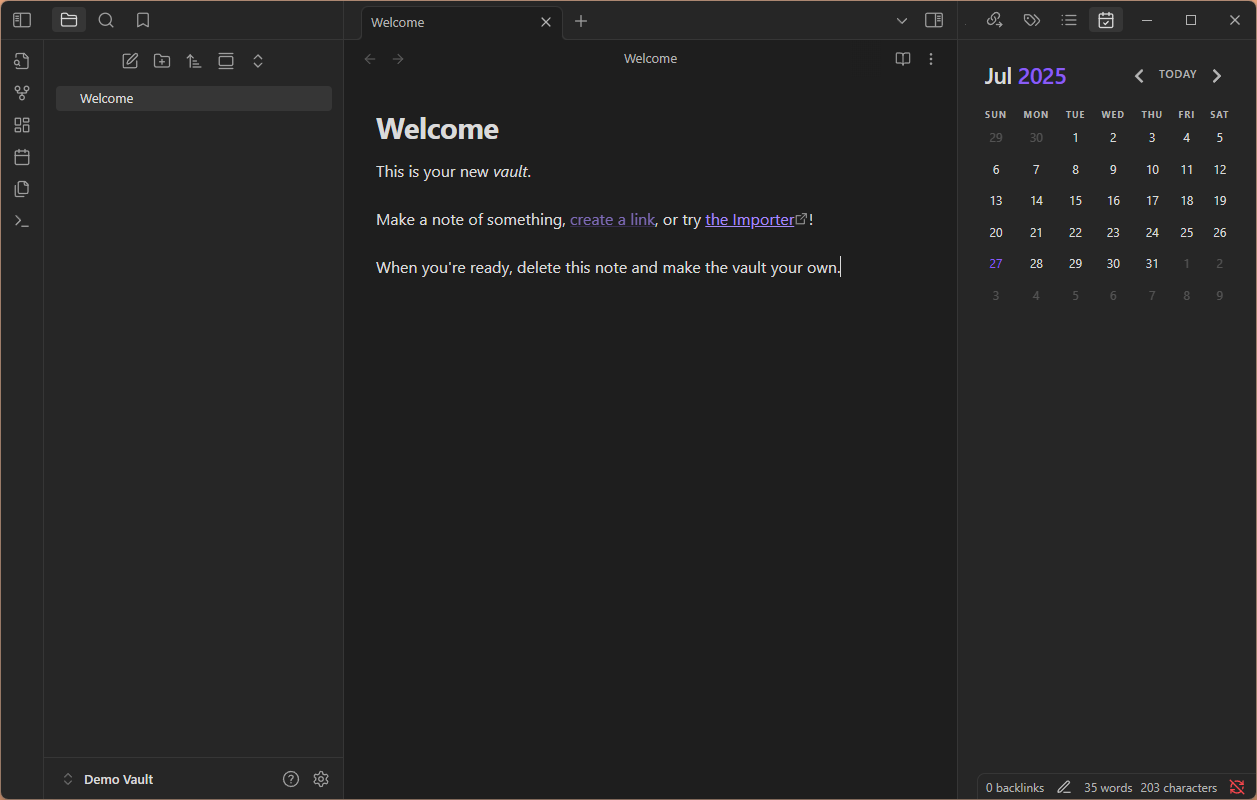Open the Bookmarks pane icon
The image size is (1257, 800).
pos(143,20)
